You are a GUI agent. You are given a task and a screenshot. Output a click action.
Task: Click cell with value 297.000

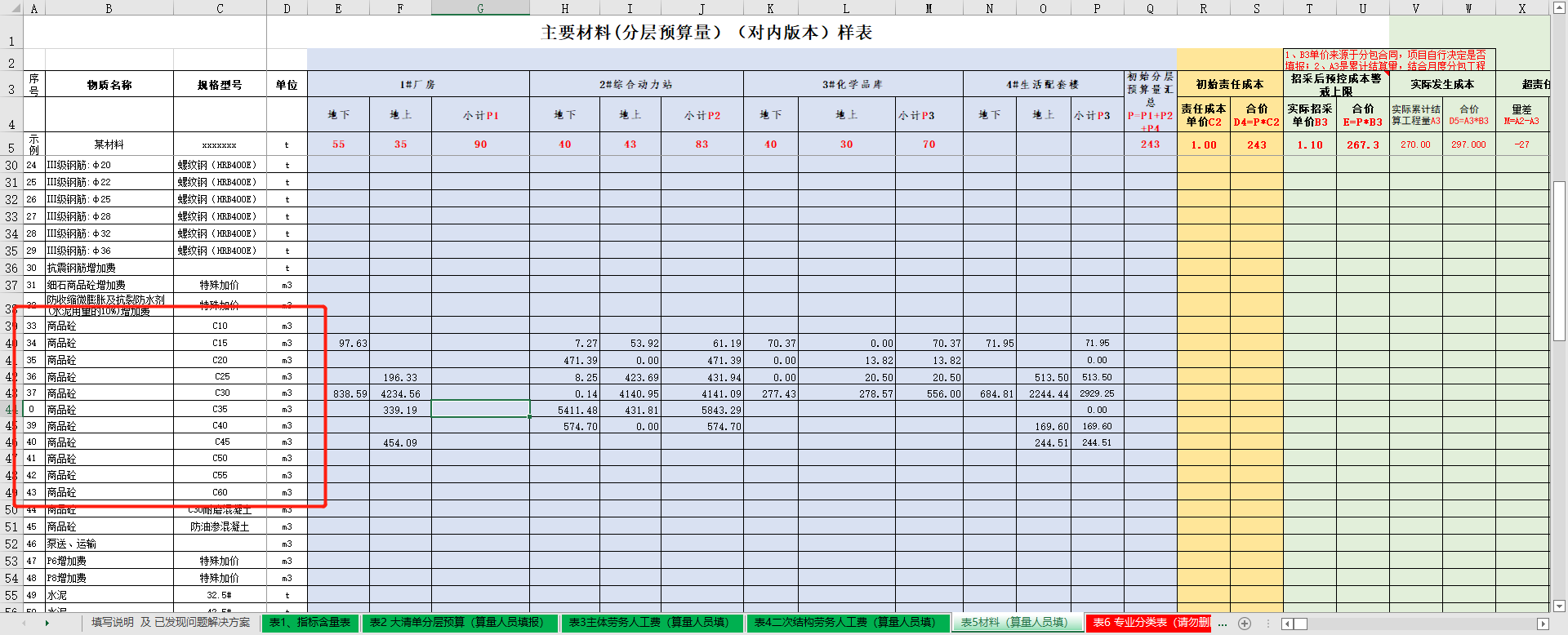click(1468, 144)
